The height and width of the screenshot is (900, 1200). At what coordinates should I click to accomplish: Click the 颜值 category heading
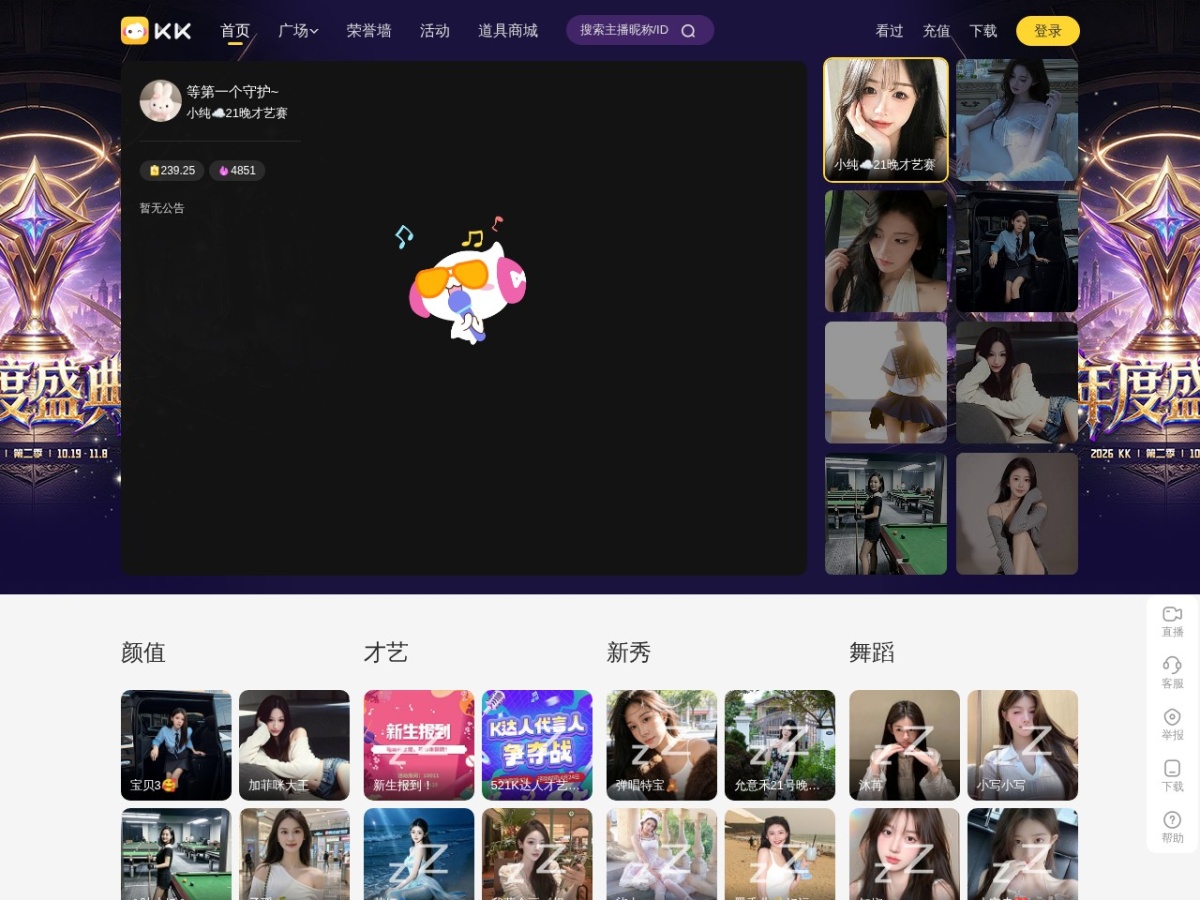pos(143,653)
